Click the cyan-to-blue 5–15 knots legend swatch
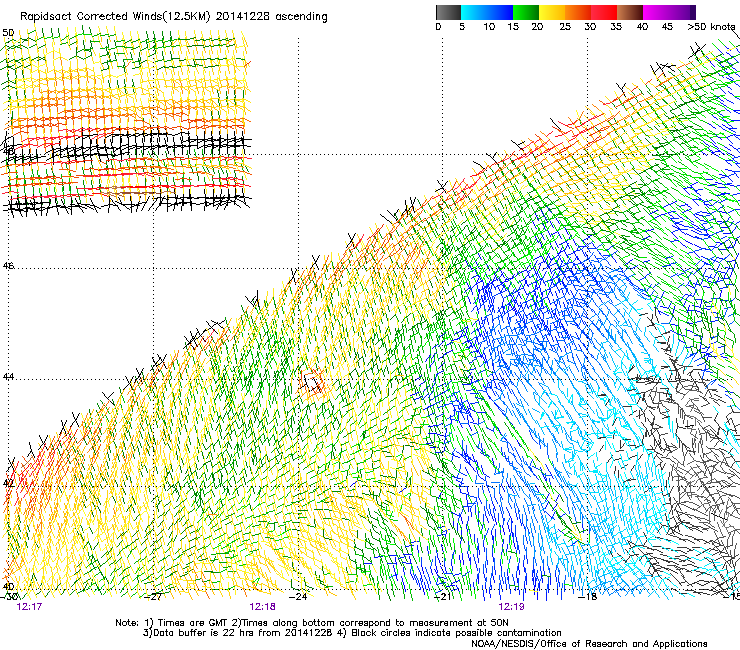 (x=487, y=12)
